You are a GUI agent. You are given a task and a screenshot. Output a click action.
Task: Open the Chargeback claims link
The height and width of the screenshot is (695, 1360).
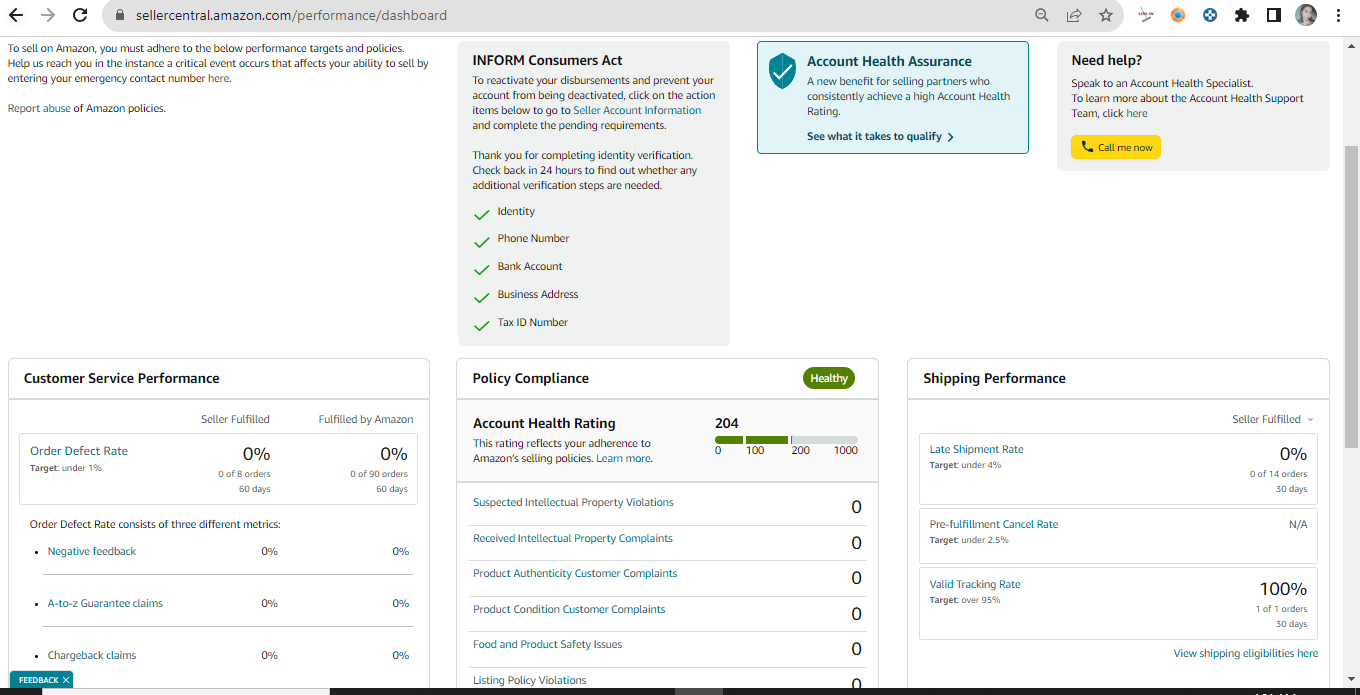point(92,656)
